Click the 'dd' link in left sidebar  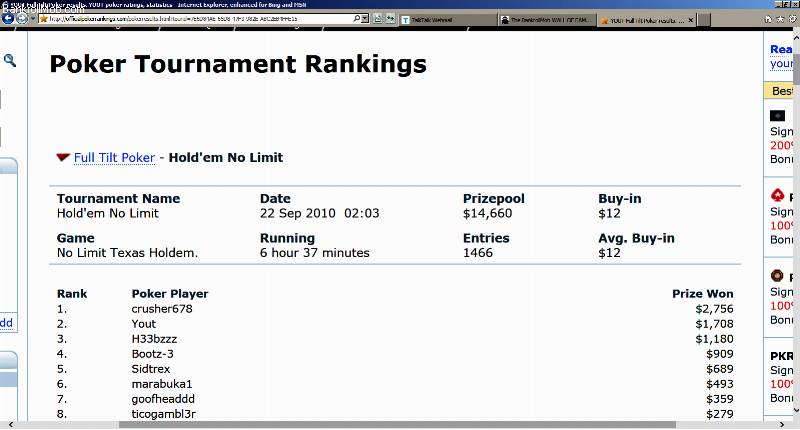point(6,323)
